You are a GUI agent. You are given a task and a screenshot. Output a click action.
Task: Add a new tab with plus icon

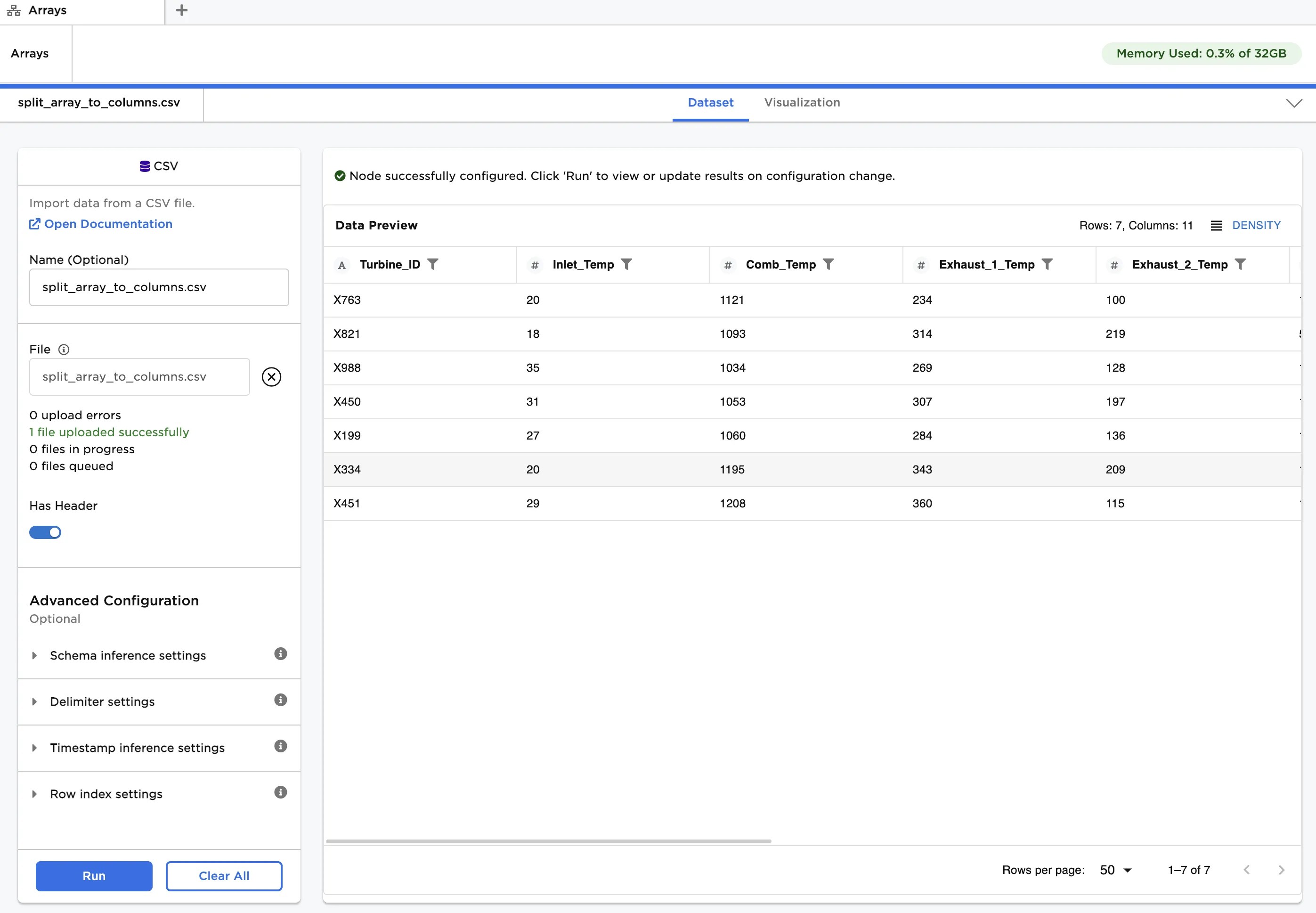pos(181,10)
